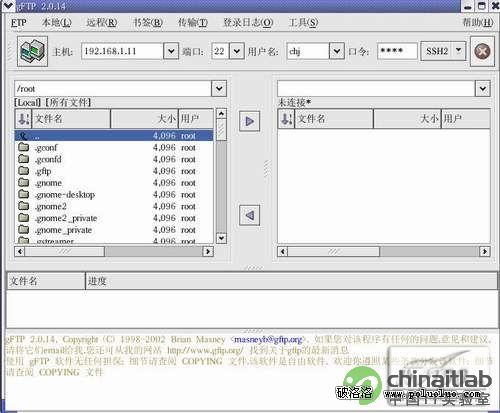This screenshot has width=500, height=413.
Task: Sort remote files by 用户 column
Action: 466,119
